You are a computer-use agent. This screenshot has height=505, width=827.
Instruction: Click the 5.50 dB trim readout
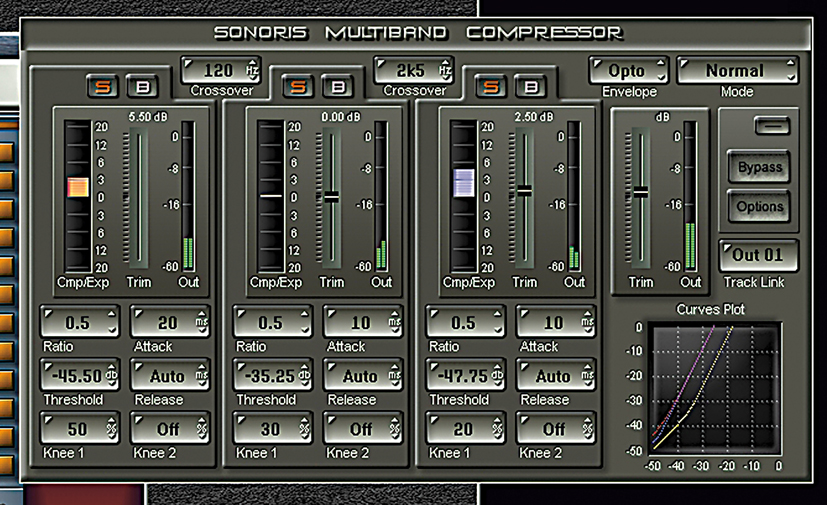coord(148,117)
